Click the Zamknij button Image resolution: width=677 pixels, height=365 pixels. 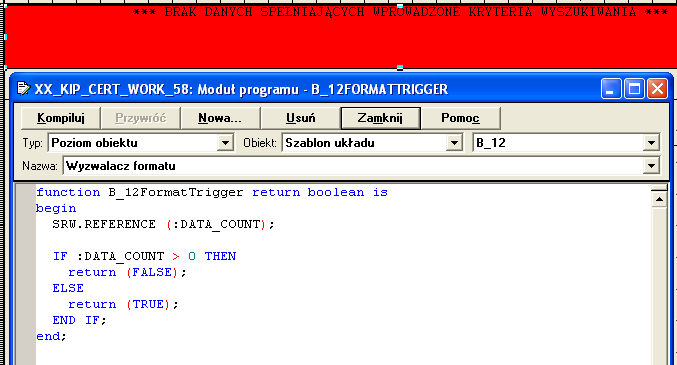(380, 118)
